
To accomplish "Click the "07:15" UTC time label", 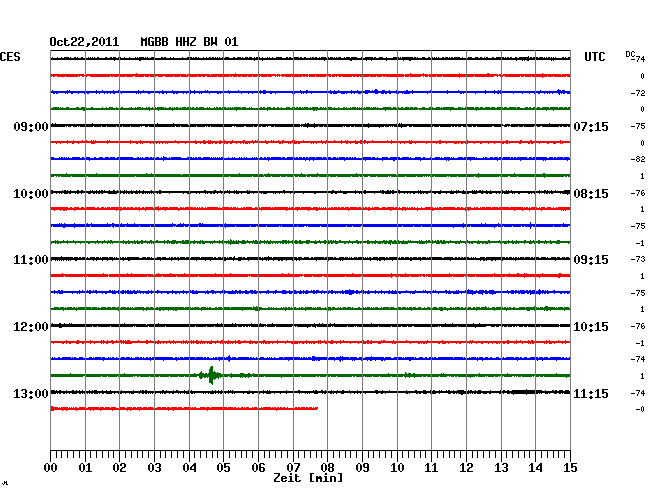I will coord(591,126).
